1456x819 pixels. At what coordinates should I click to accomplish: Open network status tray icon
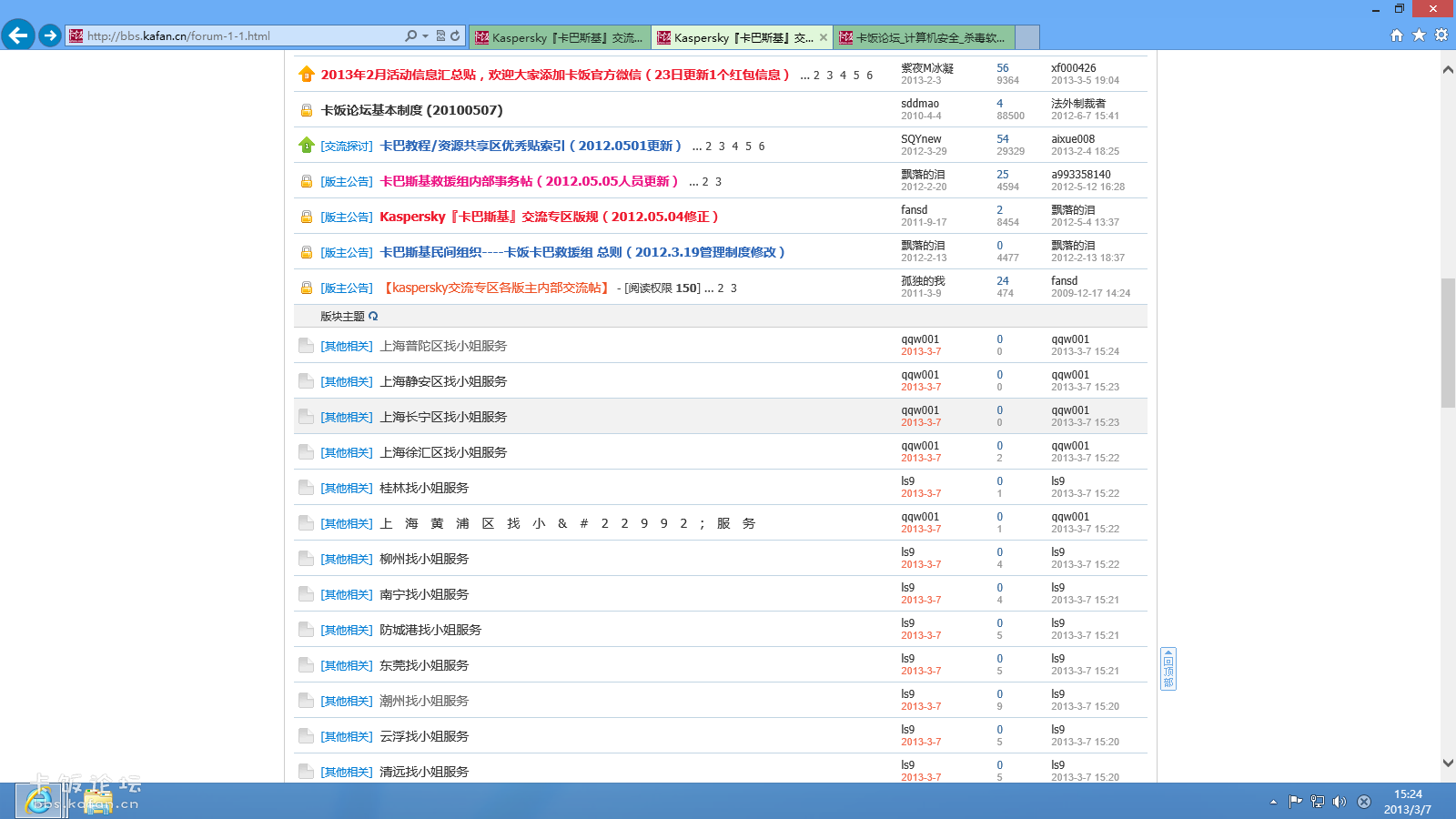tap(1317, 802)
